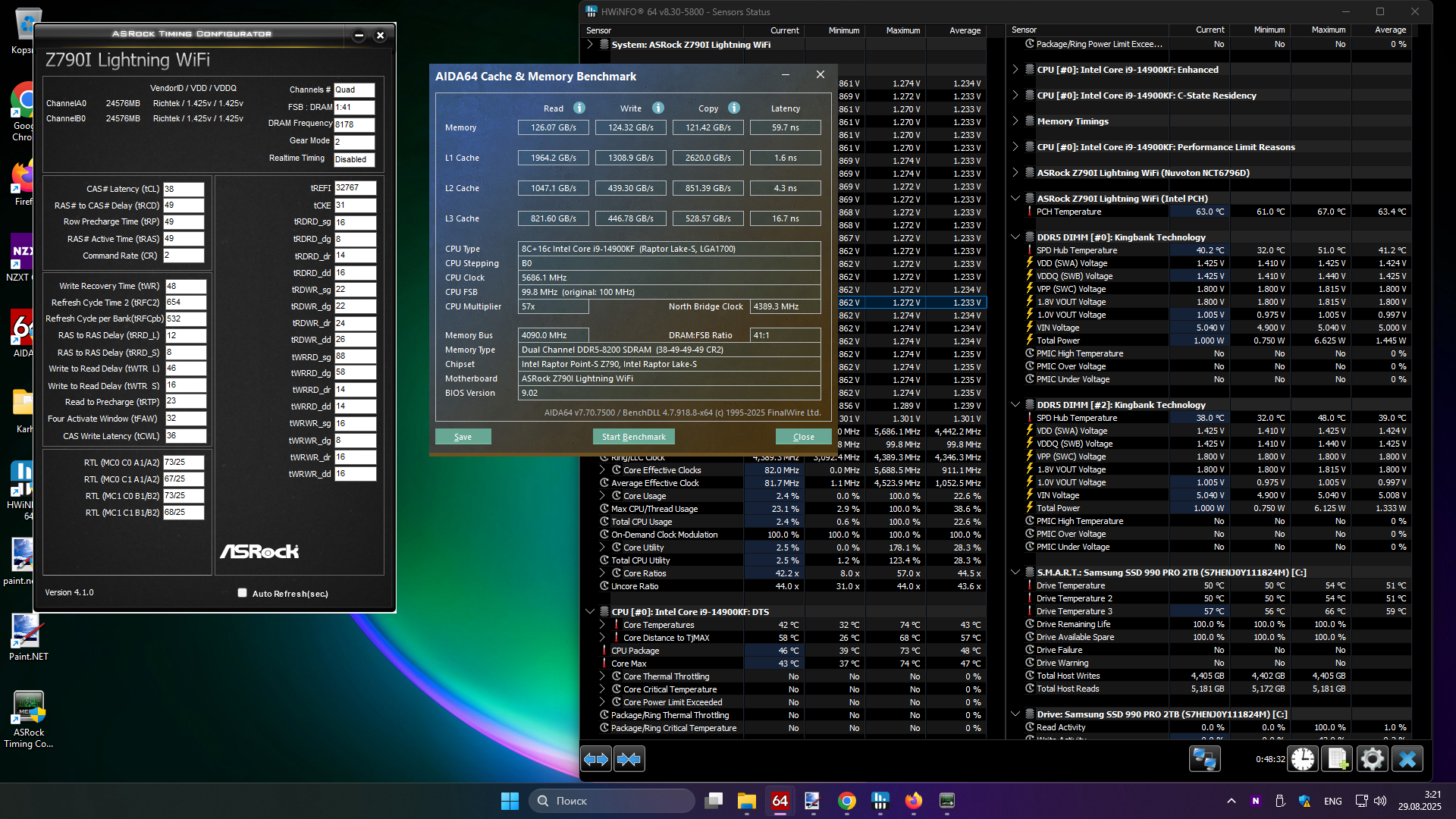
Task: Open clock and date flyout
Action: pos(1420,801)
